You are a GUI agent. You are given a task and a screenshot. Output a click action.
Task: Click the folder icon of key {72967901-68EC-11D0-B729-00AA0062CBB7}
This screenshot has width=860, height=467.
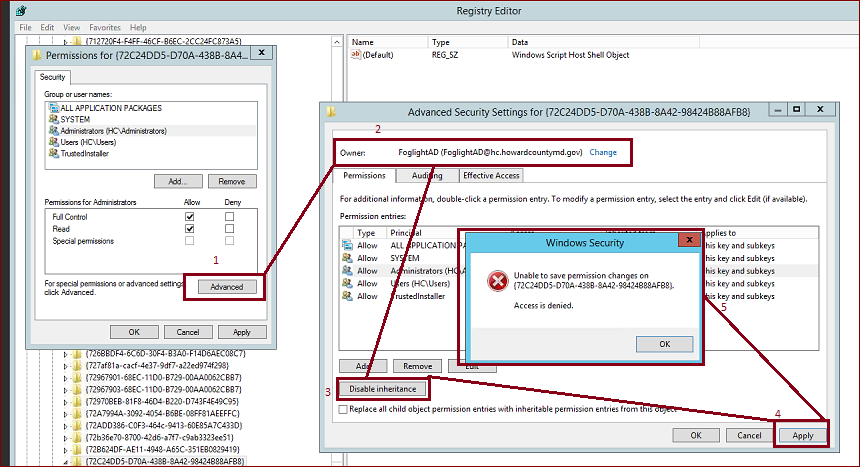(x=77, y=378)
